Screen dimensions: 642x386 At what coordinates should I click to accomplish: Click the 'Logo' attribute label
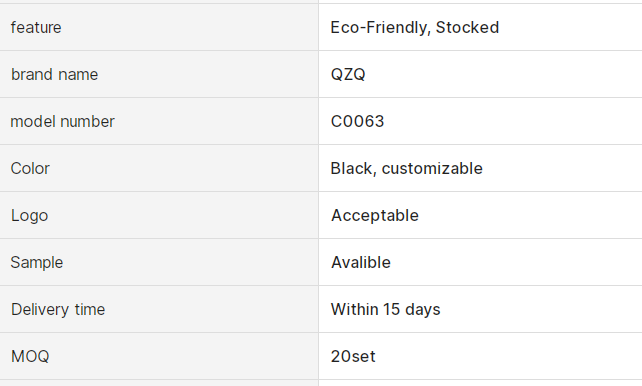click(29, 216)
